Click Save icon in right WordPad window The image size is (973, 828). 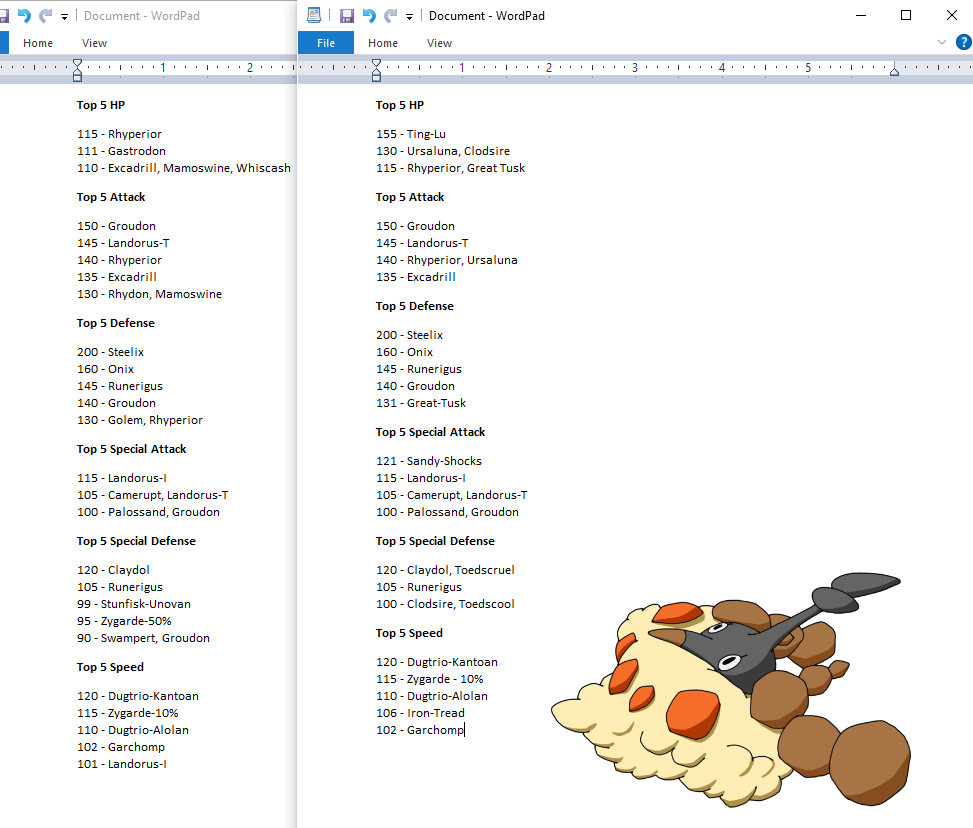point(347,16)
